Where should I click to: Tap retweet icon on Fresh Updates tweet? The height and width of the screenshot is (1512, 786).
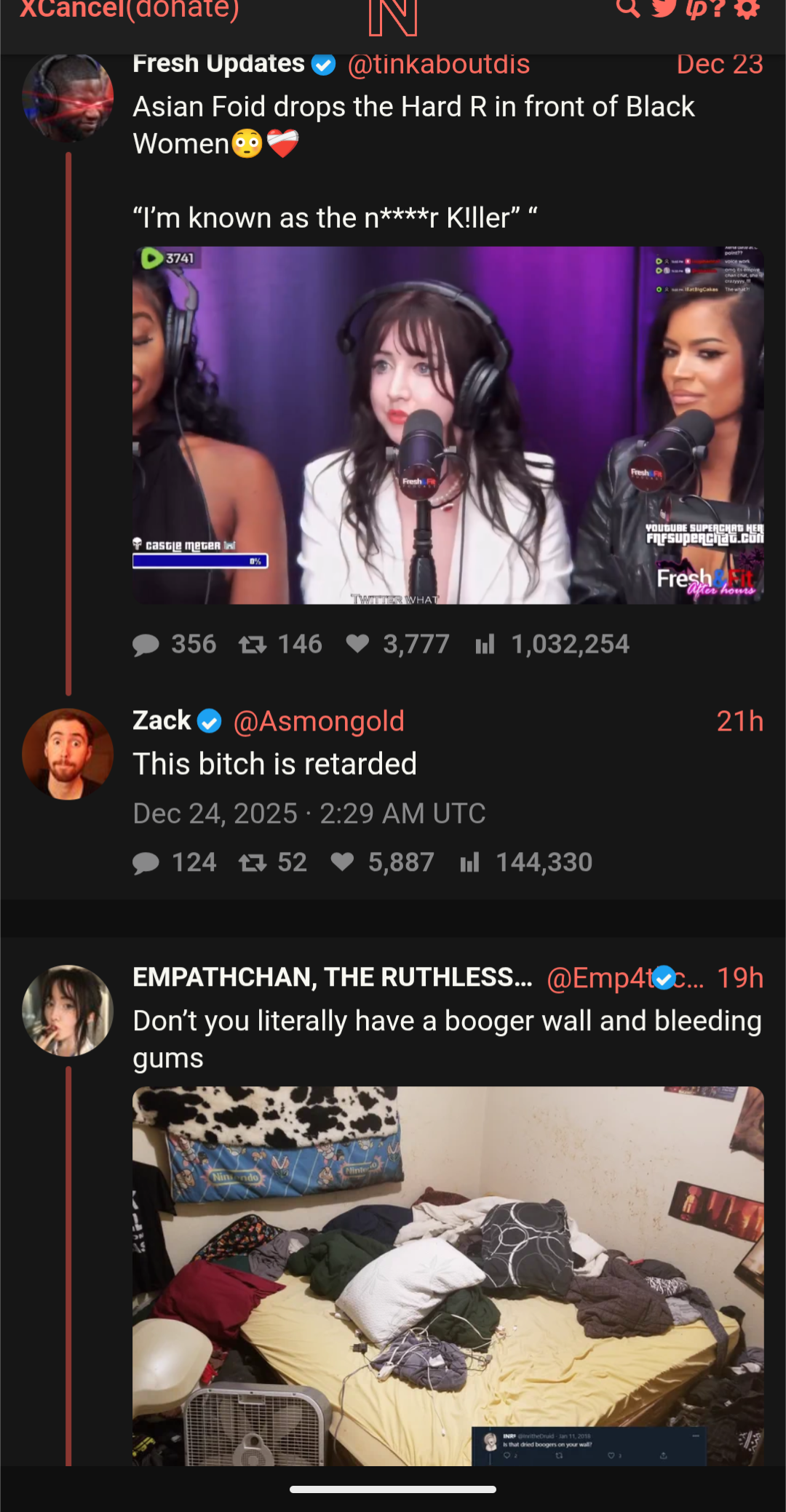[x=253, y=645]
